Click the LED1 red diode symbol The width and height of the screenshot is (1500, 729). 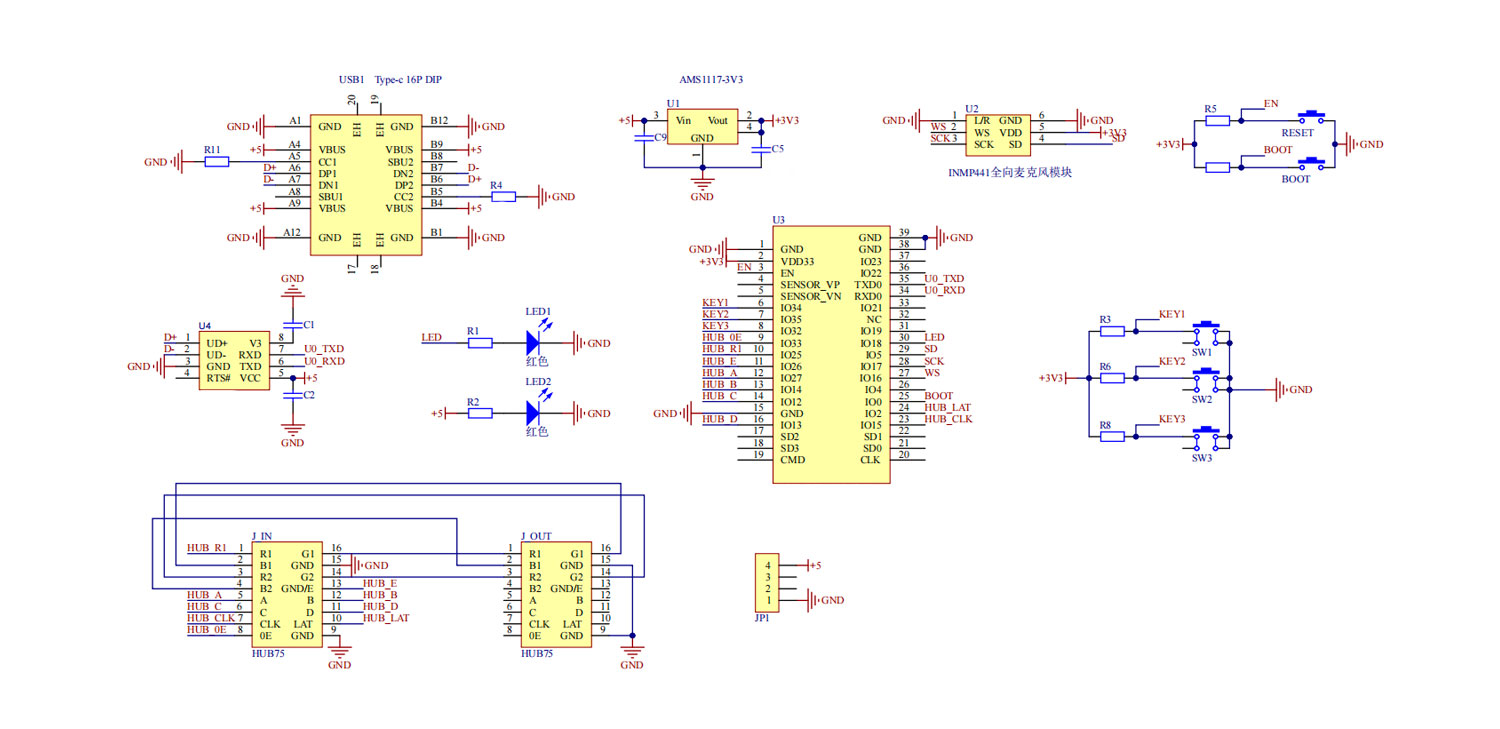534,343
